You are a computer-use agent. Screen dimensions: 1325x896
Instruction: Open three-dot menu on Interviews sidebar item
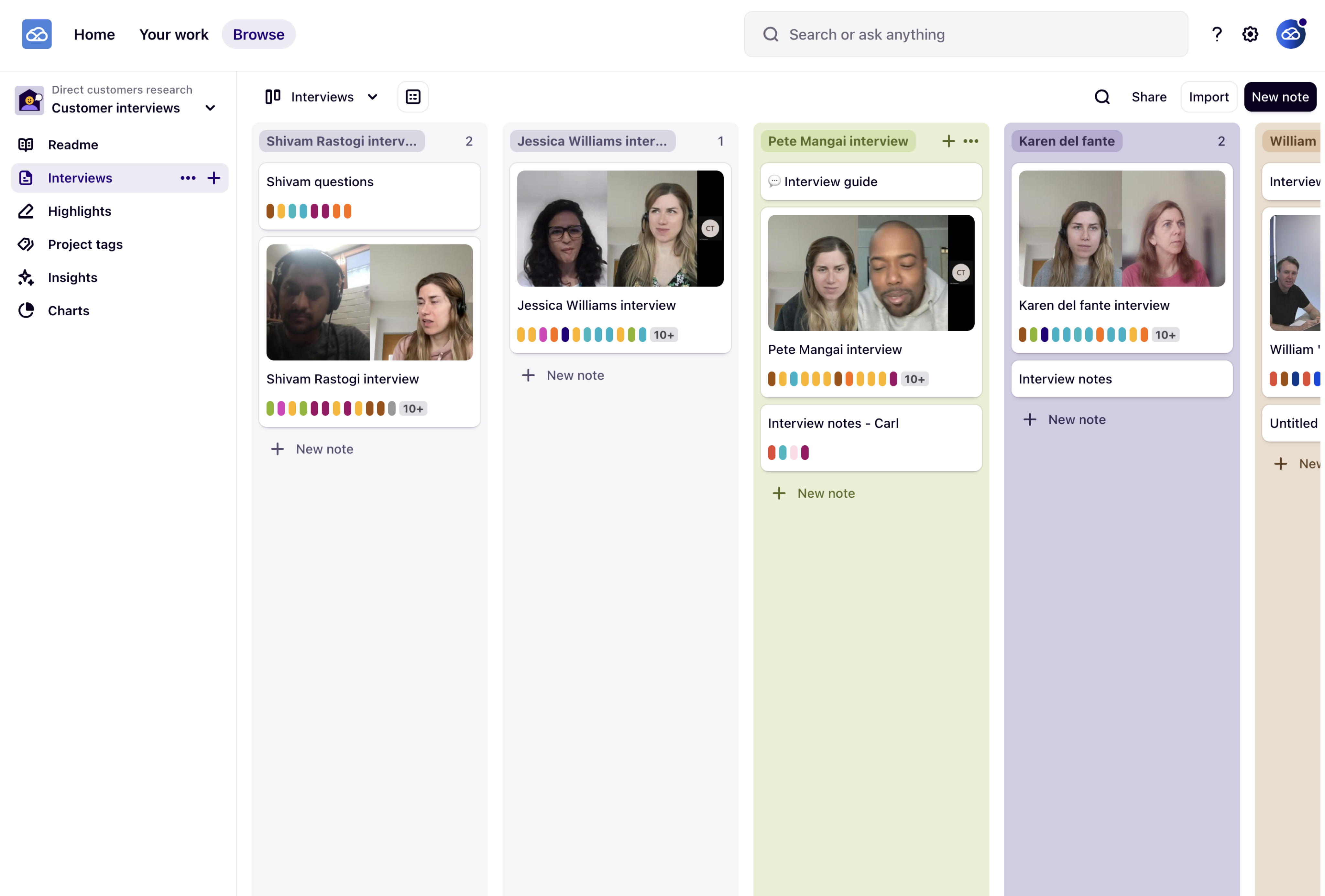click(x=188, y=178)
